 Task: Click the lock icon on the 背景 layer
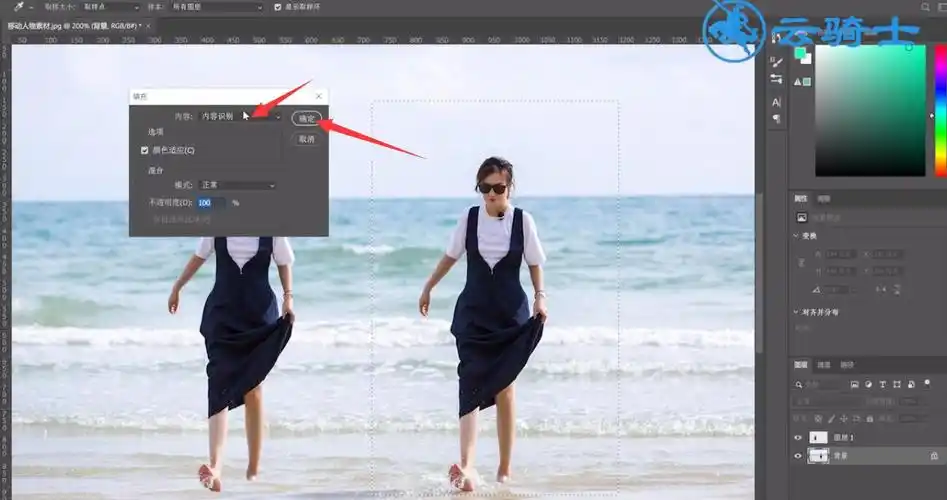(x=933, y=456)
